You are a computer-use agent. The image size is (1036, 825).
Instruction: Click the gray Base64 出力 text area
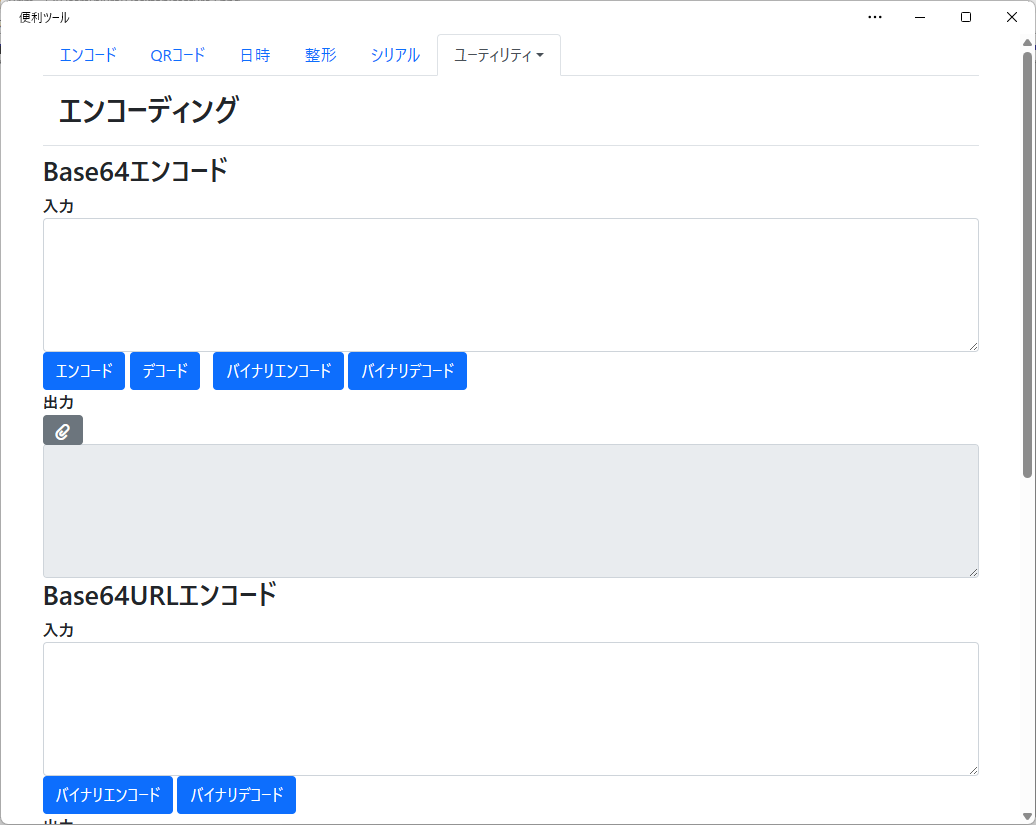click(x=511, y=511)
